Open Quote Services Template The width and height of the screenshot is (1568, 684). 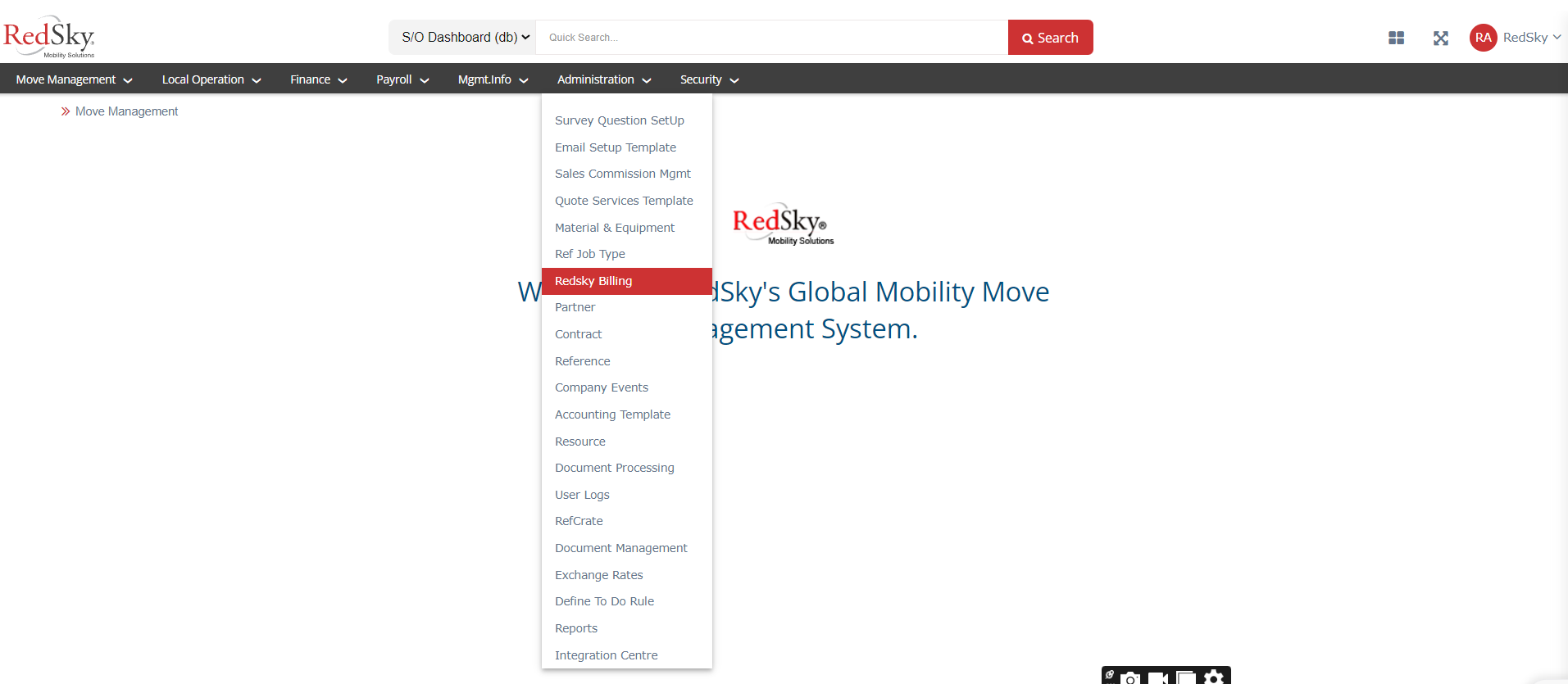626,201
